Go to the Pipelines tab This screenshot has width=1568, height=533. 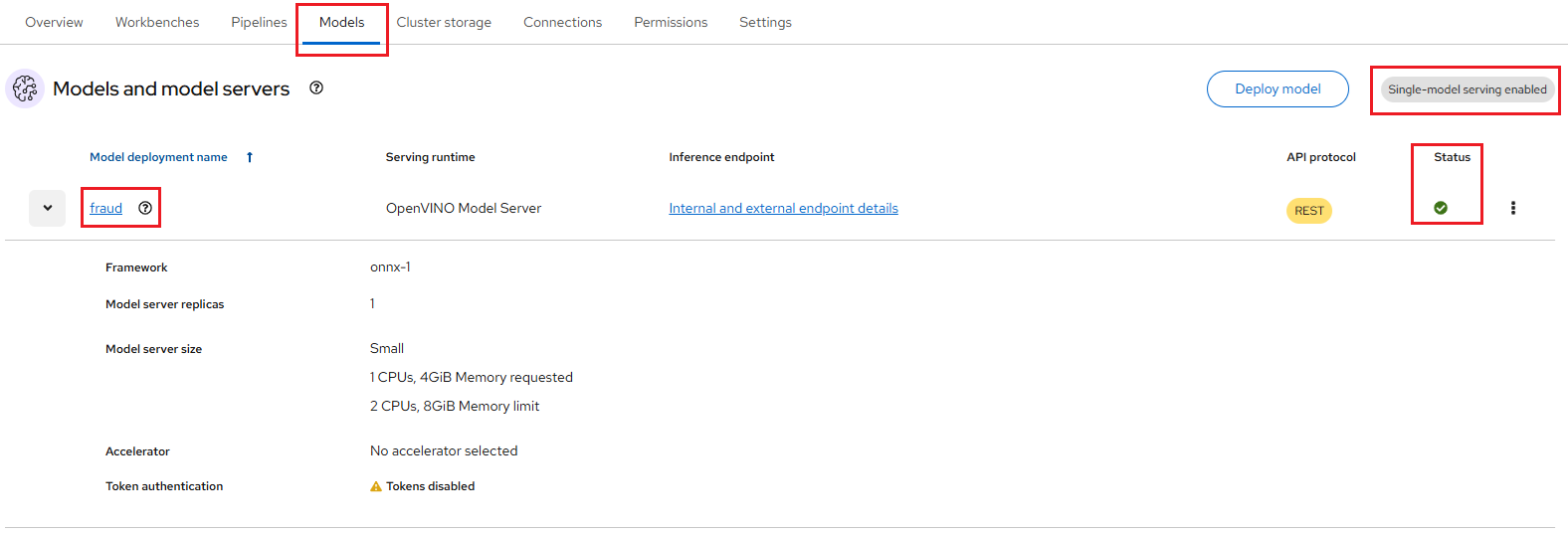tap(259, 22)
